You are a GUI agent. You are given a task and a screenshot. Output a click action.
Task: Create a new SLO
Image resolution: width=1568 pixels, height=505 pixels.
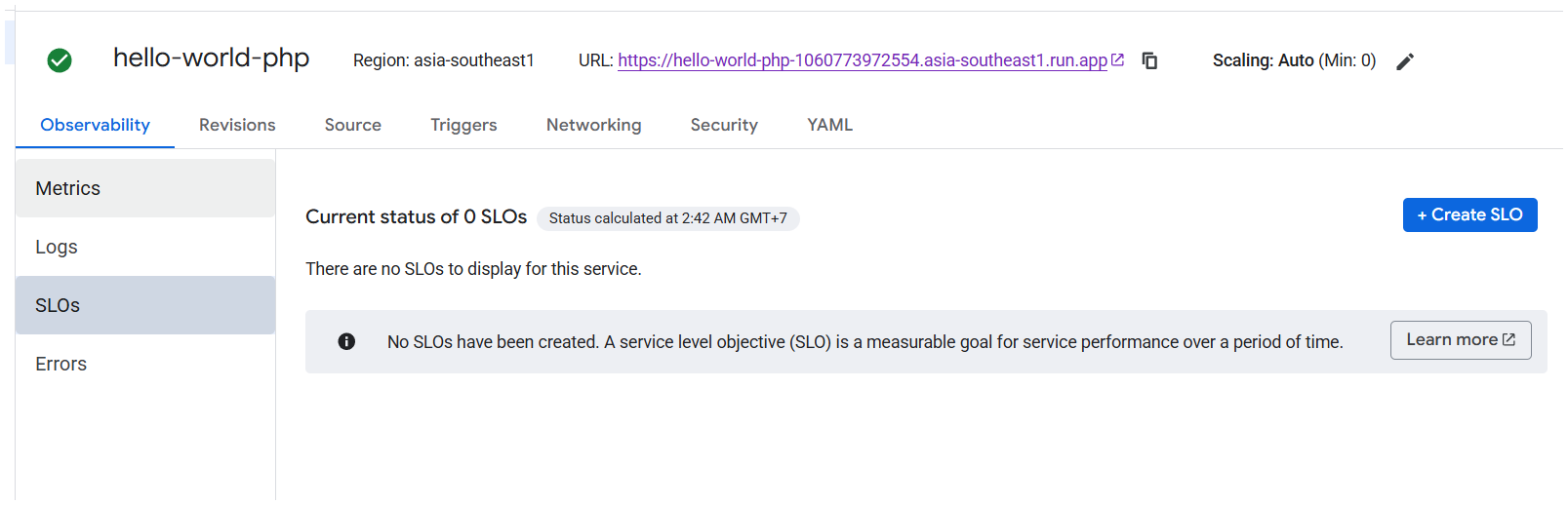click(1469, 214)
